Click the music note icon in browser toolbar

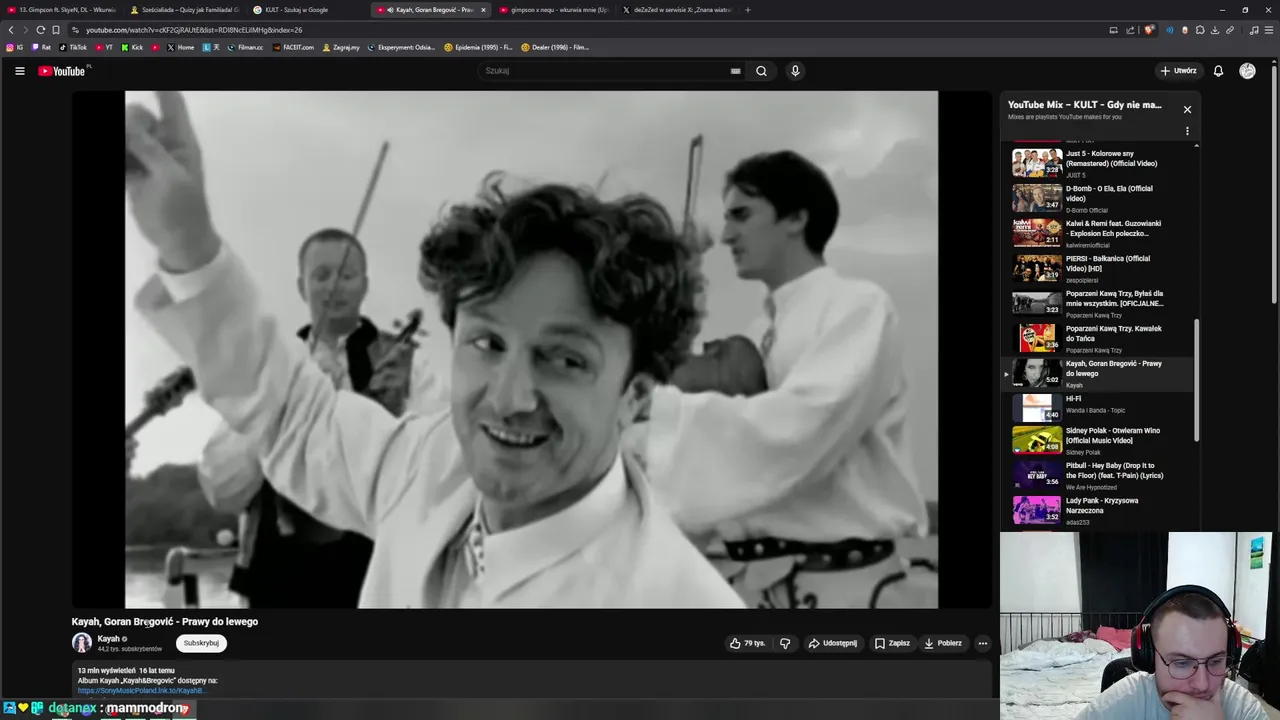tap(1254, 30)
